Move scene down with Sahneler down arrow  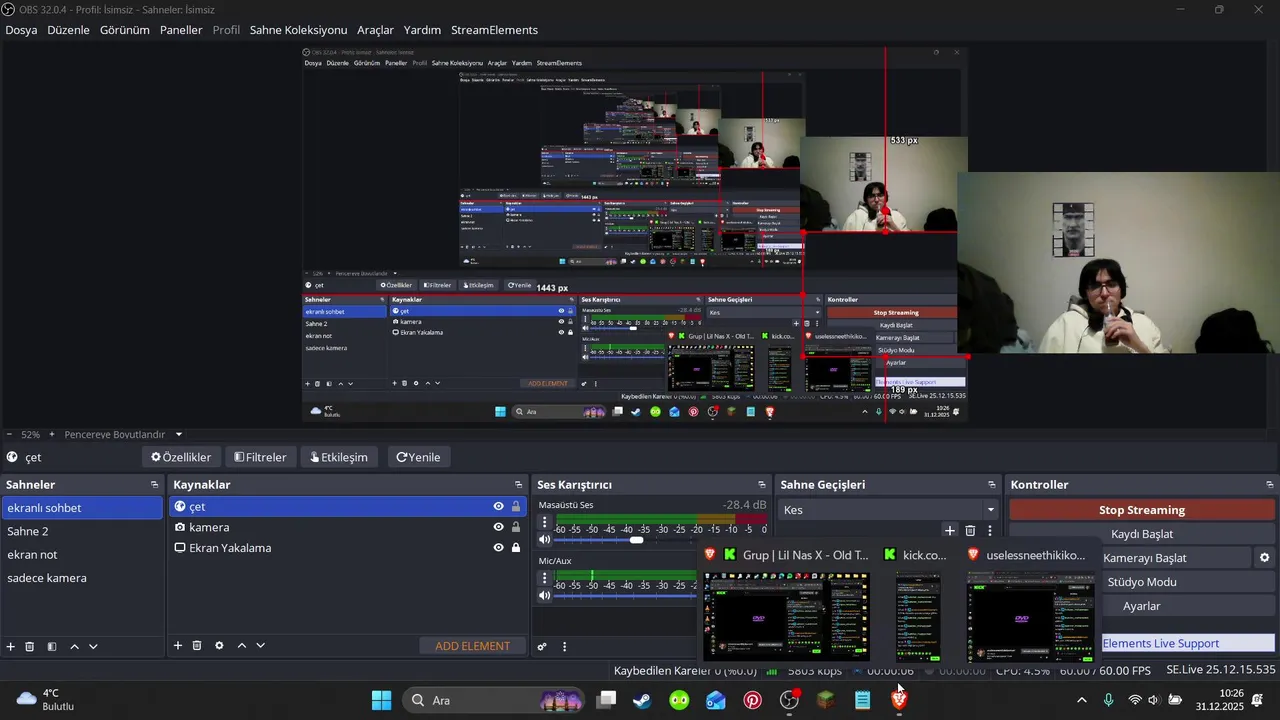[x=93, y=647]
